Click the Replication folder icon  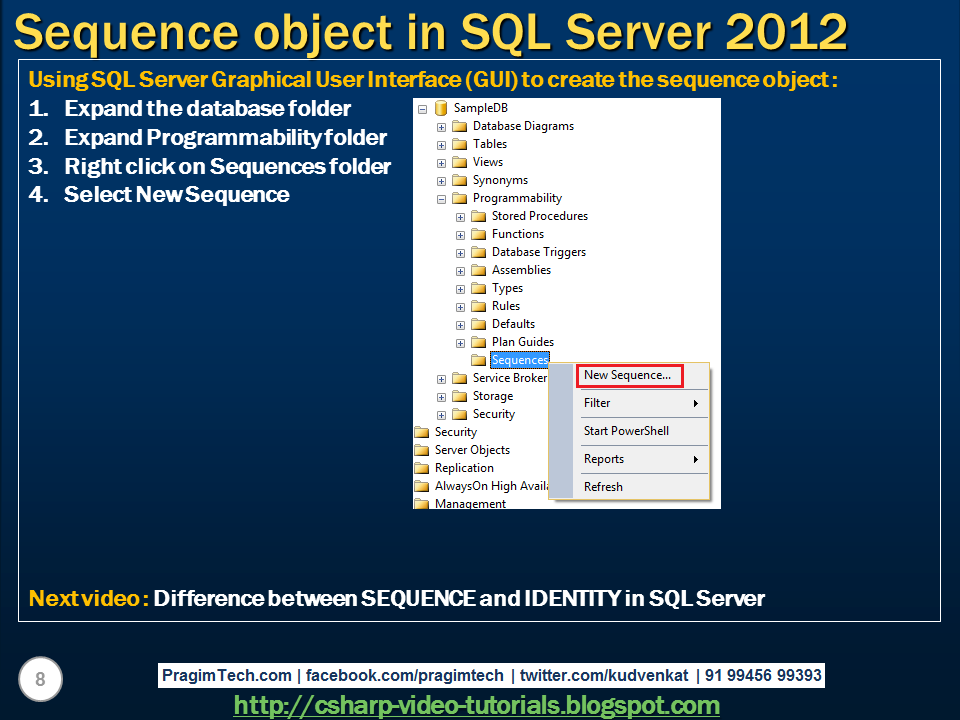421,468
